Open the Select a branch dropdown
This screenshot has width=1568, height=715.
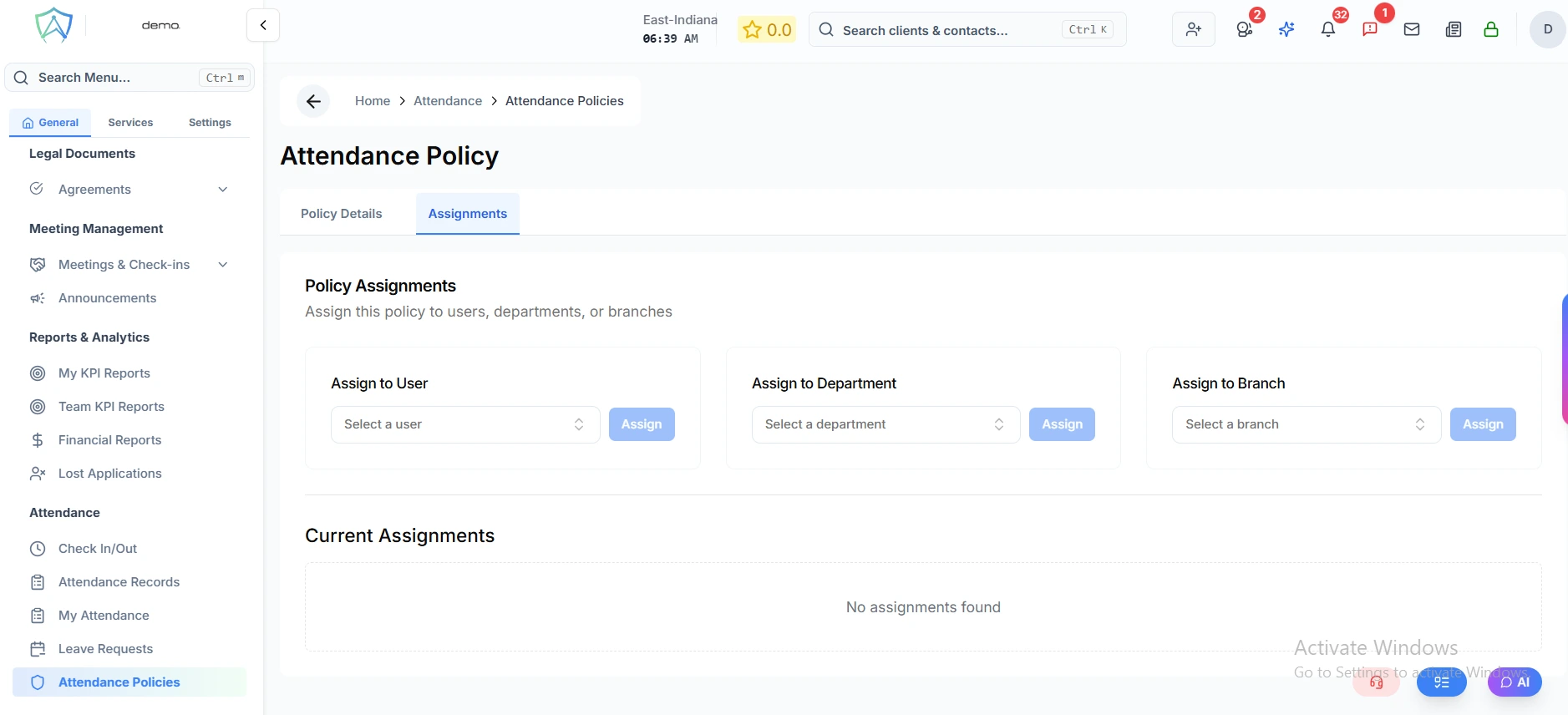click(x=1307, y=424)
